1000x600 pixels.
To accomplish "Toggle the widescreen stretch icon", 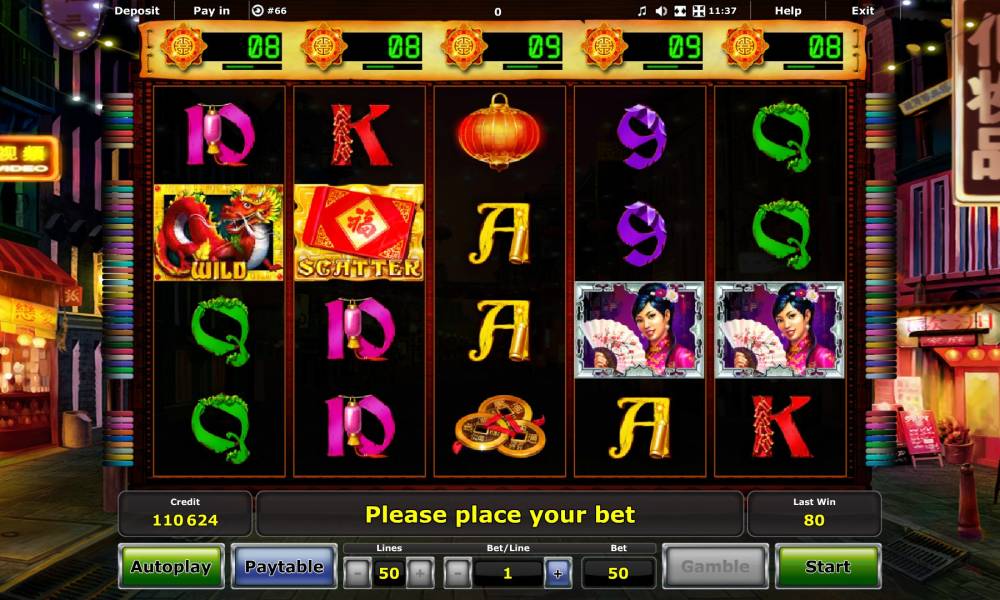I will [680, 11].
